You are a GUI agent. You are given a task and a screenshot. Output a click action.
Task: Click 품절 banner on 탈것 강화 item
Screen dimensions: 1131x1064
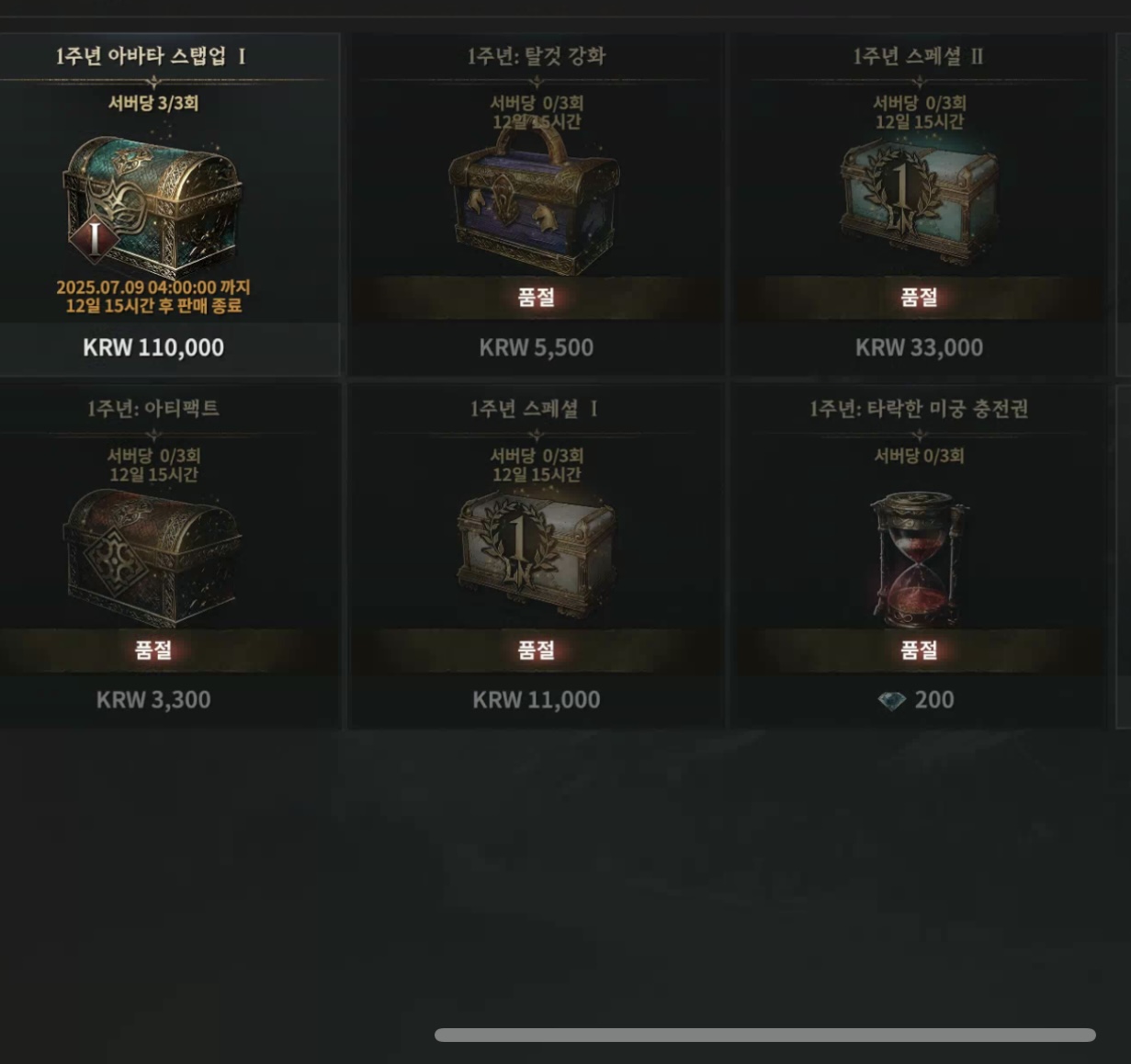click(536, 298)
